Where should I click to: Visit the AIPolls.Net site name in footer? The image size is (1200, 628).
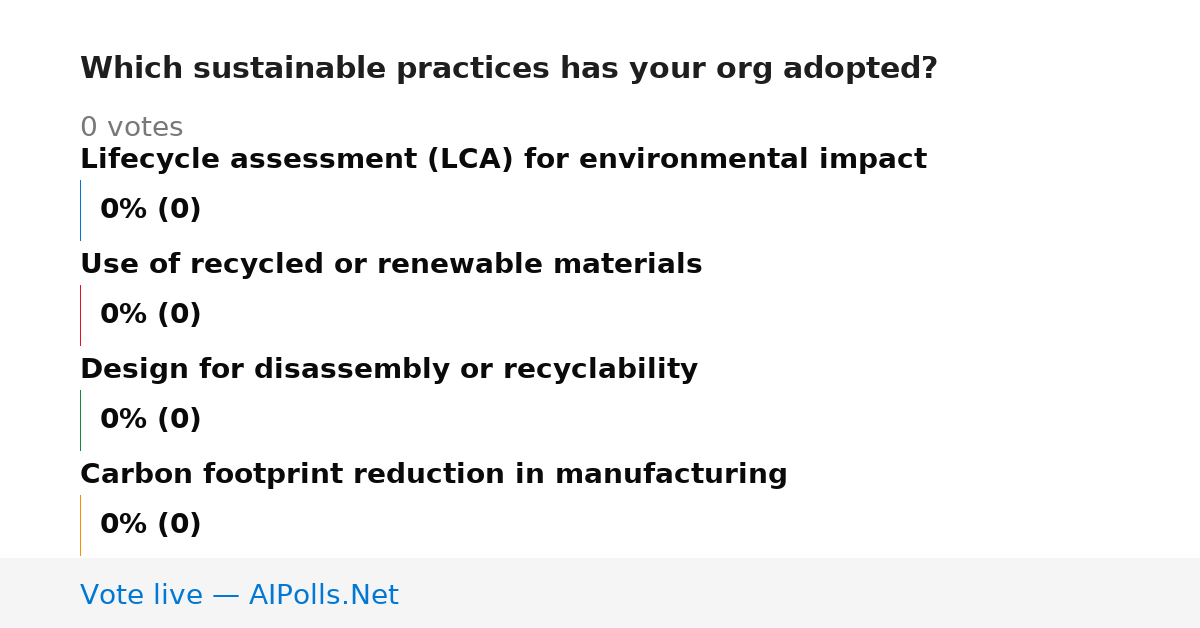(324, 596)
